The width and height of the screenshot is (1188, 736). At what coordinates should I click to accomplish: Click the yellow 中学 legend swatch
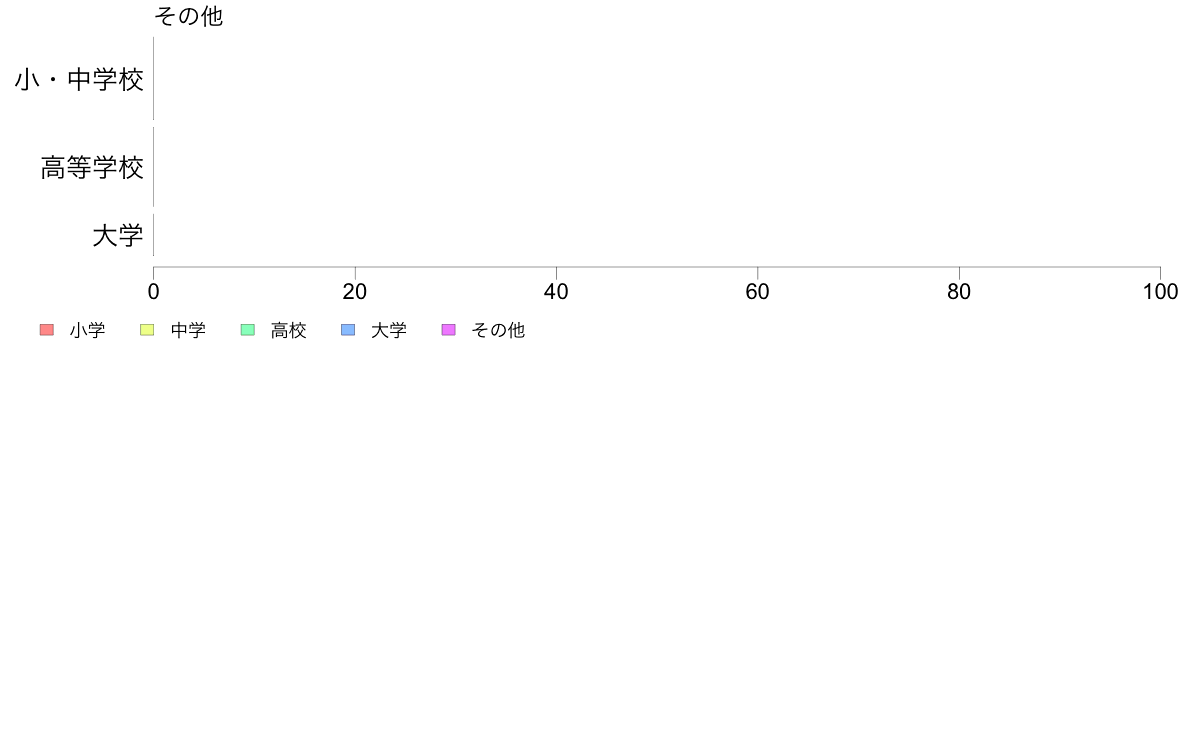tap(147, 330)
